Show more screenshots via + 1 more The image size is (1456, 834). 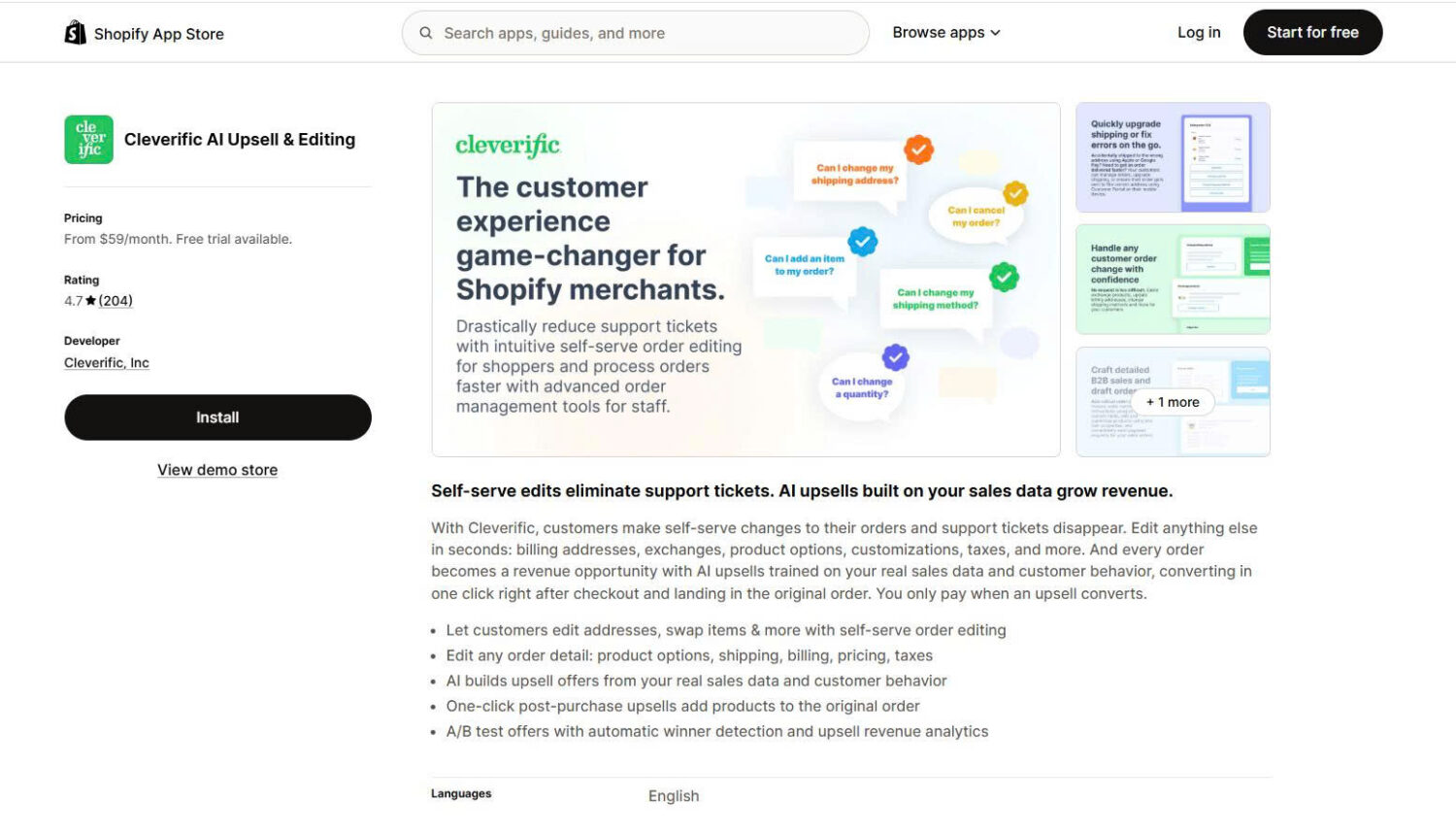[1173, 402]
